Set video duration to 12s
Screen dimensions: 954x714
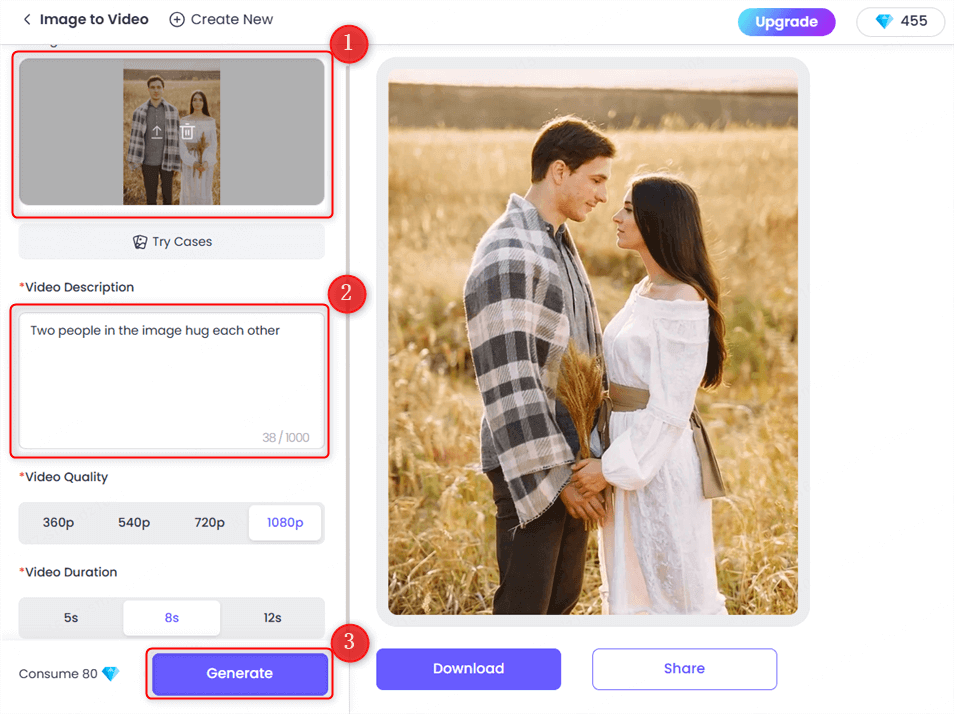pyautogui.click(x=272, y=618)
